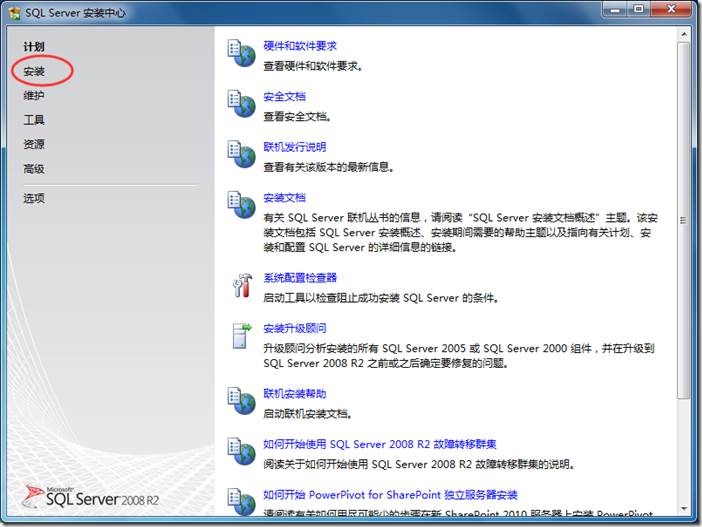Open the 维护 section
702x527 pixels.
pyautogui.click(x=34, y=95)
